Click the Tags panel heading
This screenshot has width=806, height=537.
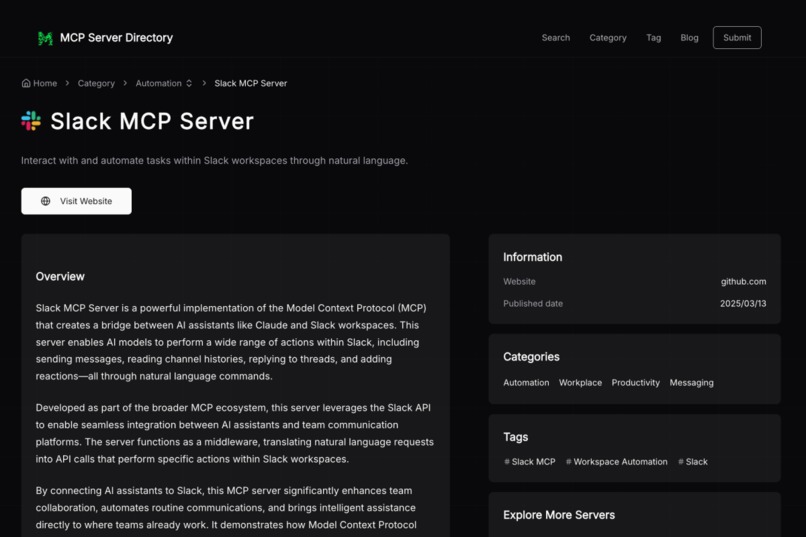516,437
